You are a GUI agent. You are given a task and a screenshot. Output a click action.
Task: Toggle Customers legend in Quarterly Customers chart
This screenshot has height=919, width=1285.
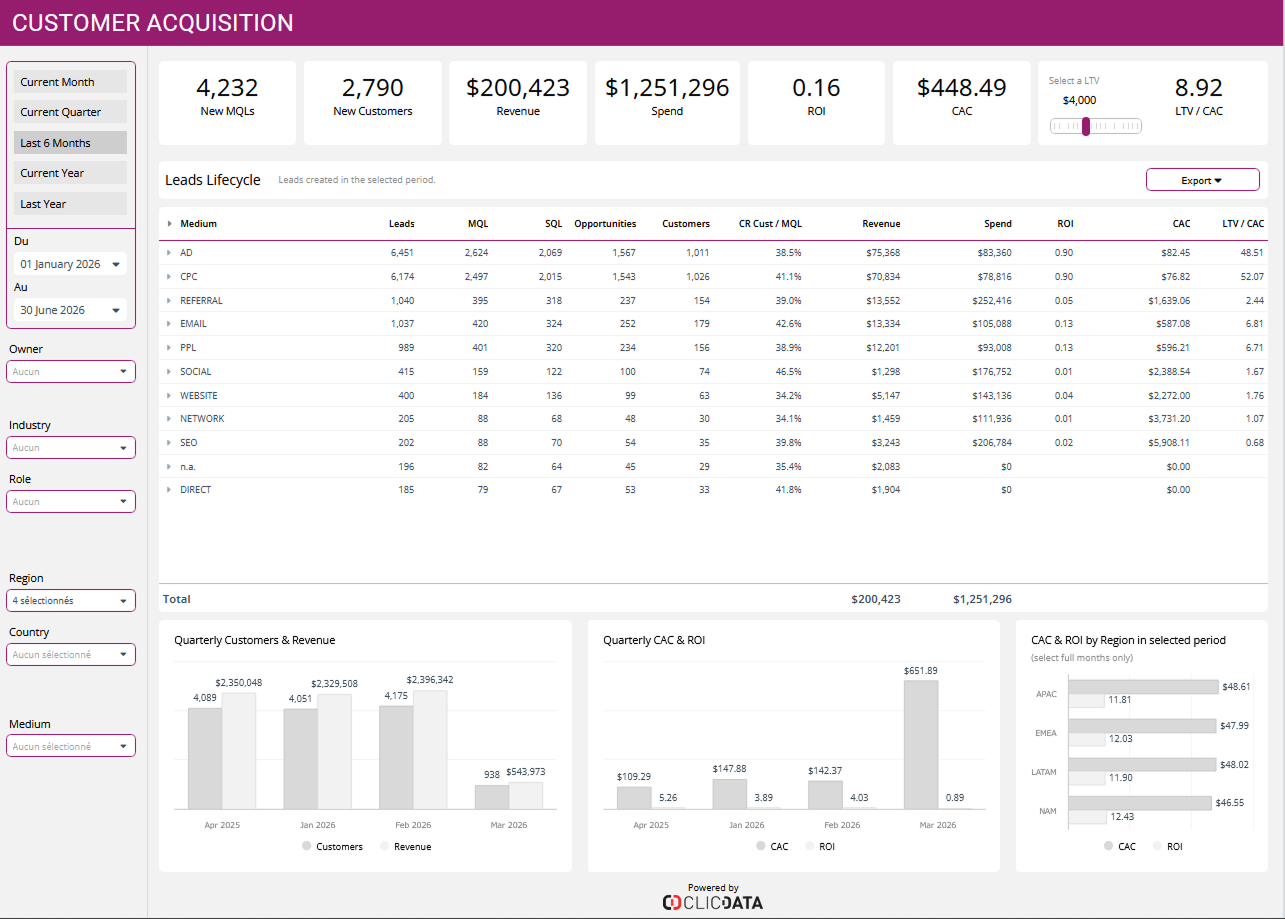click(332, 846)
